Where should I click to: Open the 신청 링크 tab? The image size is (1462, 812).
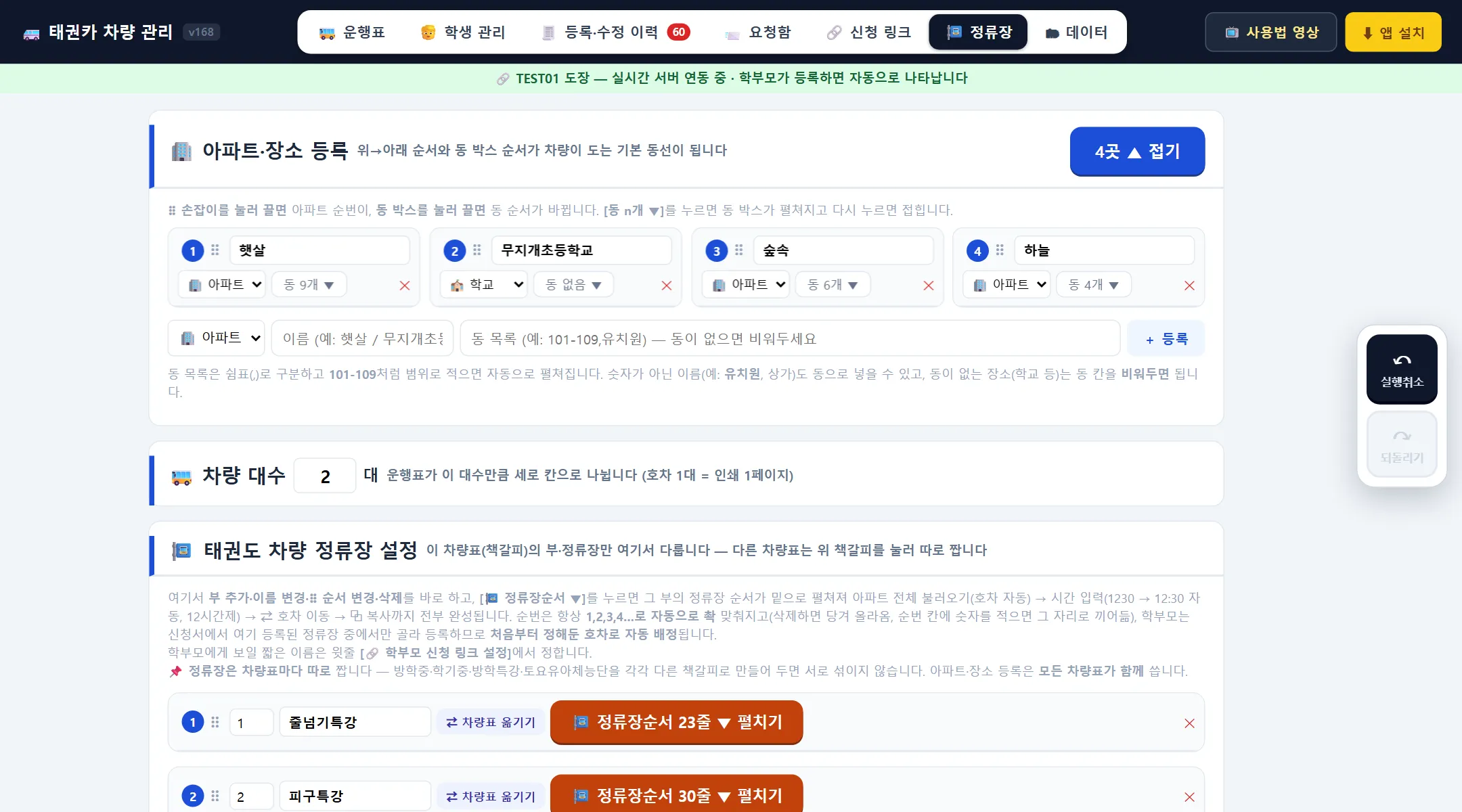click(869, 32)
